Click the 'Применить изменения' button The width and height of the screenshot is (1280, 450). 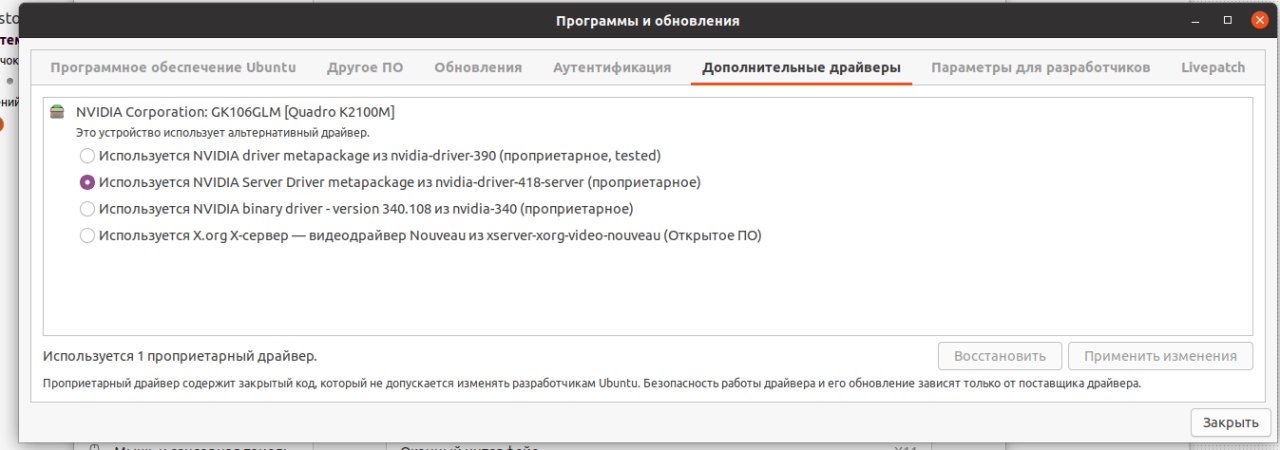tap(1160, 356)
